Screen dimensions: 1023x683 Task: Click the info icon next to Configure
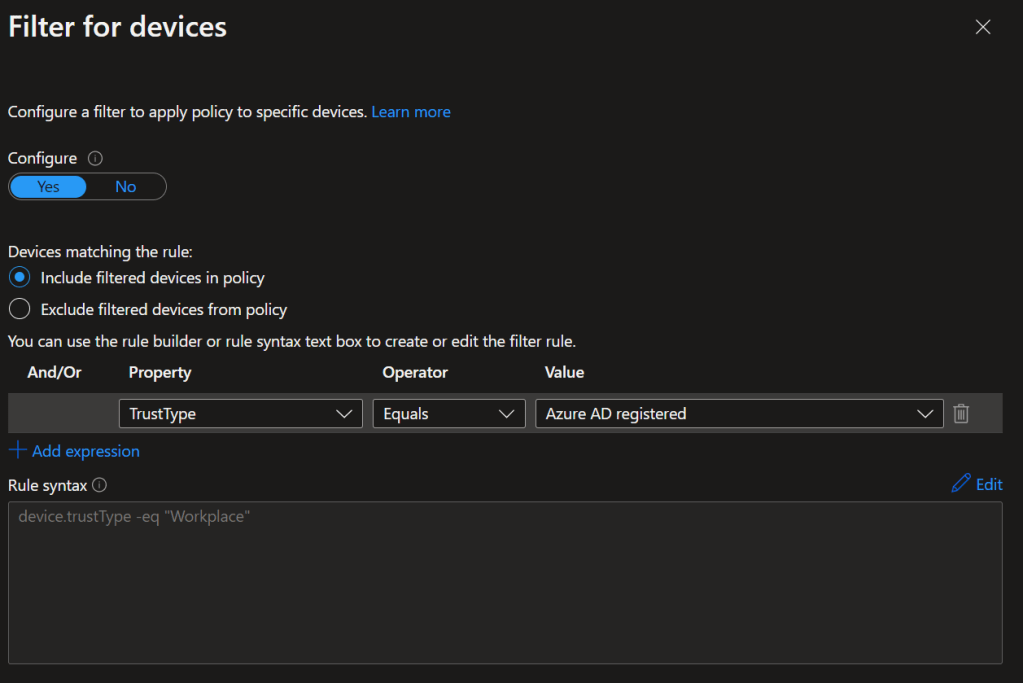[x=96, y=158]
